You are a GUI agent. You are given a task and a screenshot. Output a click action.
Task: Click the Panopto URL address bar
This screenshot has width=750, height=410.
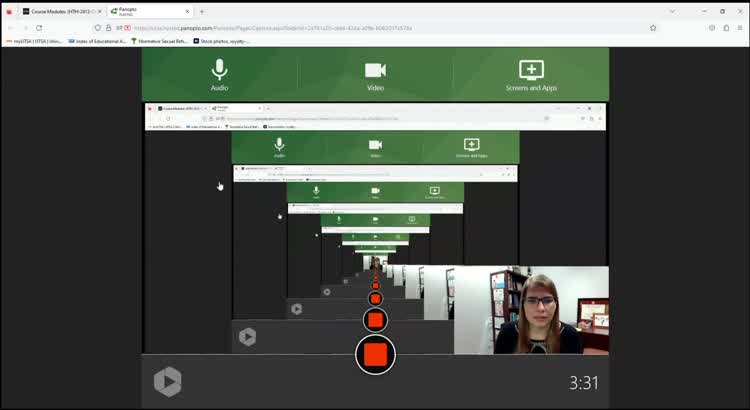(380, 28)
